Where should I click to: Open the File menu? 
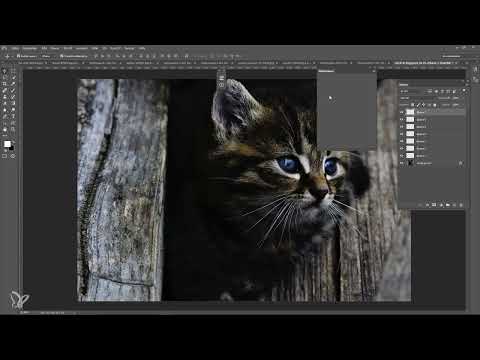pyautogui.click(x=14, y=48)
